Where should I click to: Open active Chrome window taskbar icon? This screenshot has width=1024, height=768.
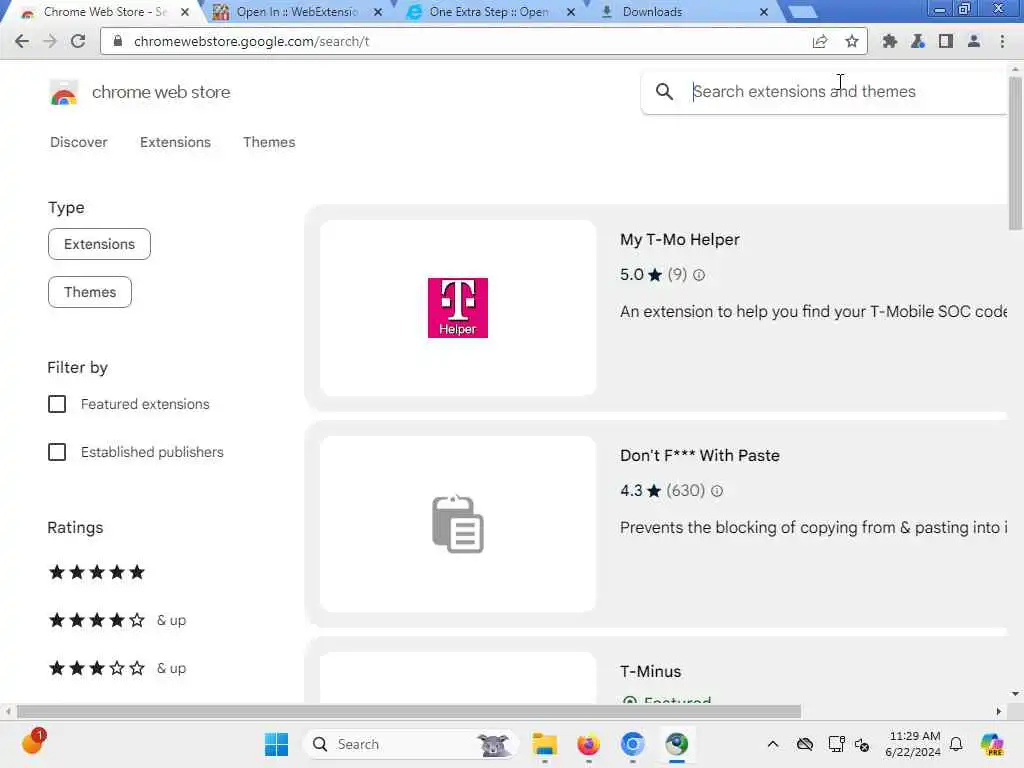click(x=677, y=744)
